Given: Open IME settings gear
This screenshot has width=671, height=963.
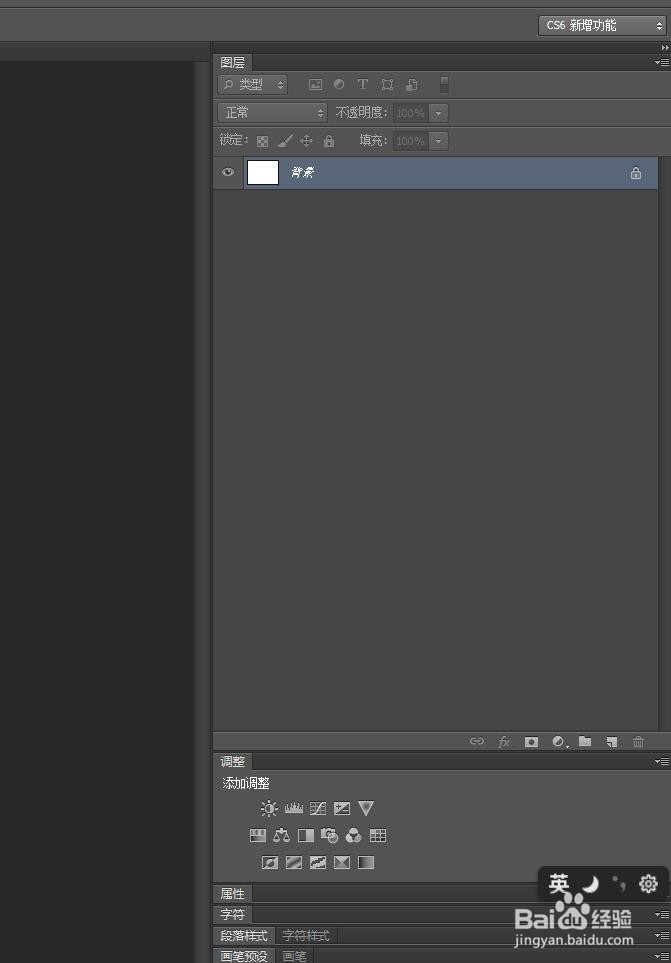Looking at the screenshot, I should 648,884.
